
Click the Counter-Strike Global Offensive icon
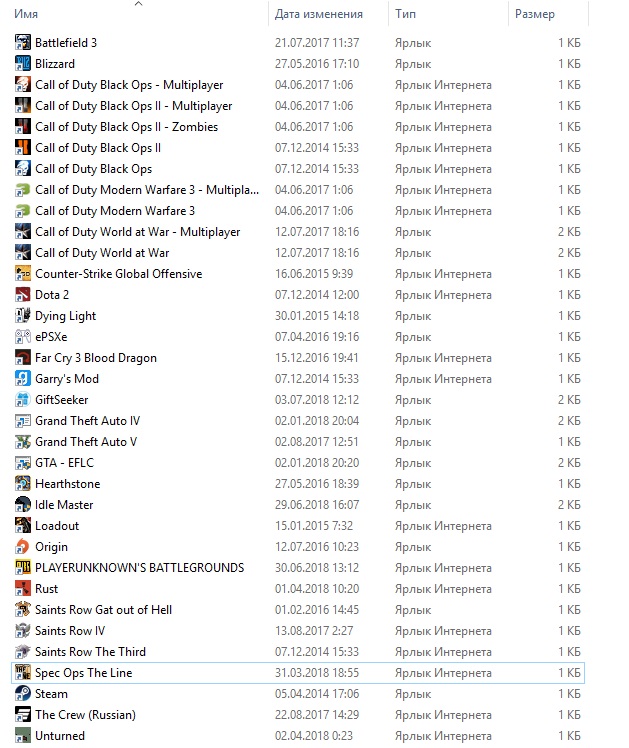[22, 273]
